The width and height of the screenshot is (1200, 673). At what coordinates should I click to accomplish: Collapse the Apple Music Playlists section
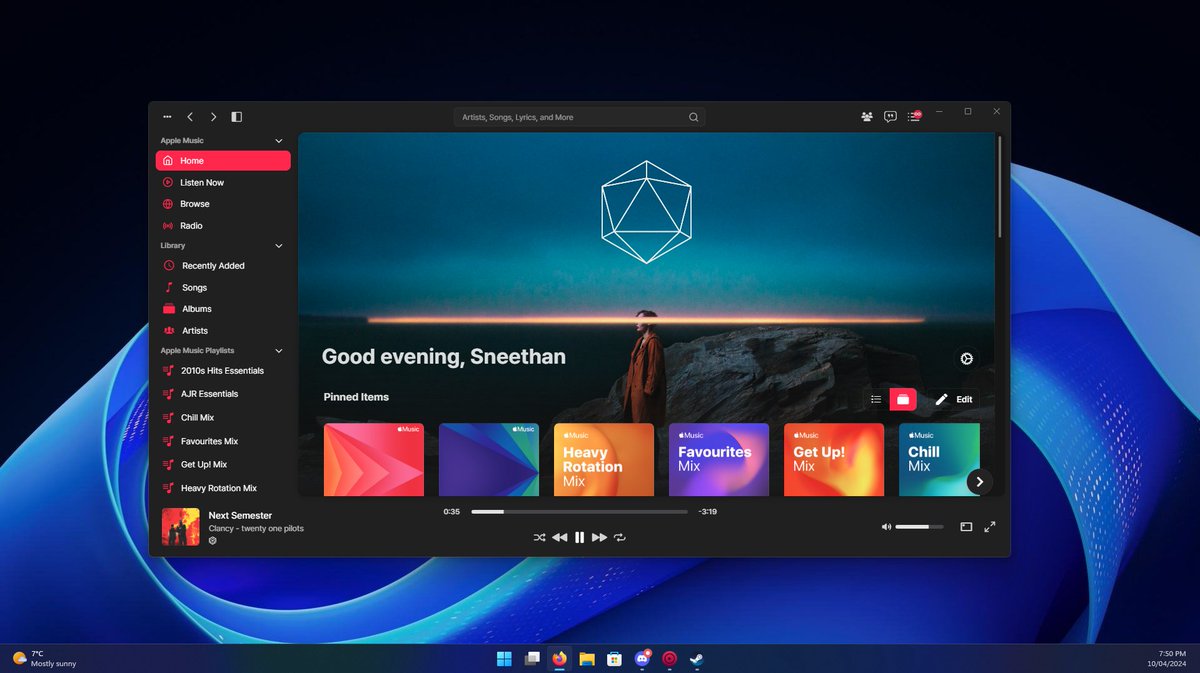coord(279,351)
